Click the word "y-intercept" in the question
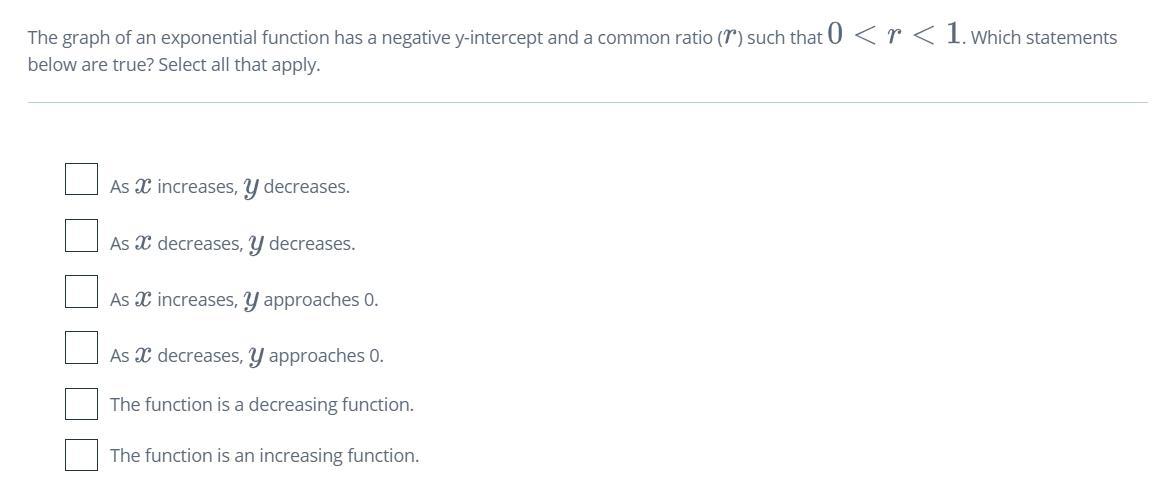This screenshot has width=1165, height=493. click(x=496, y=38)
